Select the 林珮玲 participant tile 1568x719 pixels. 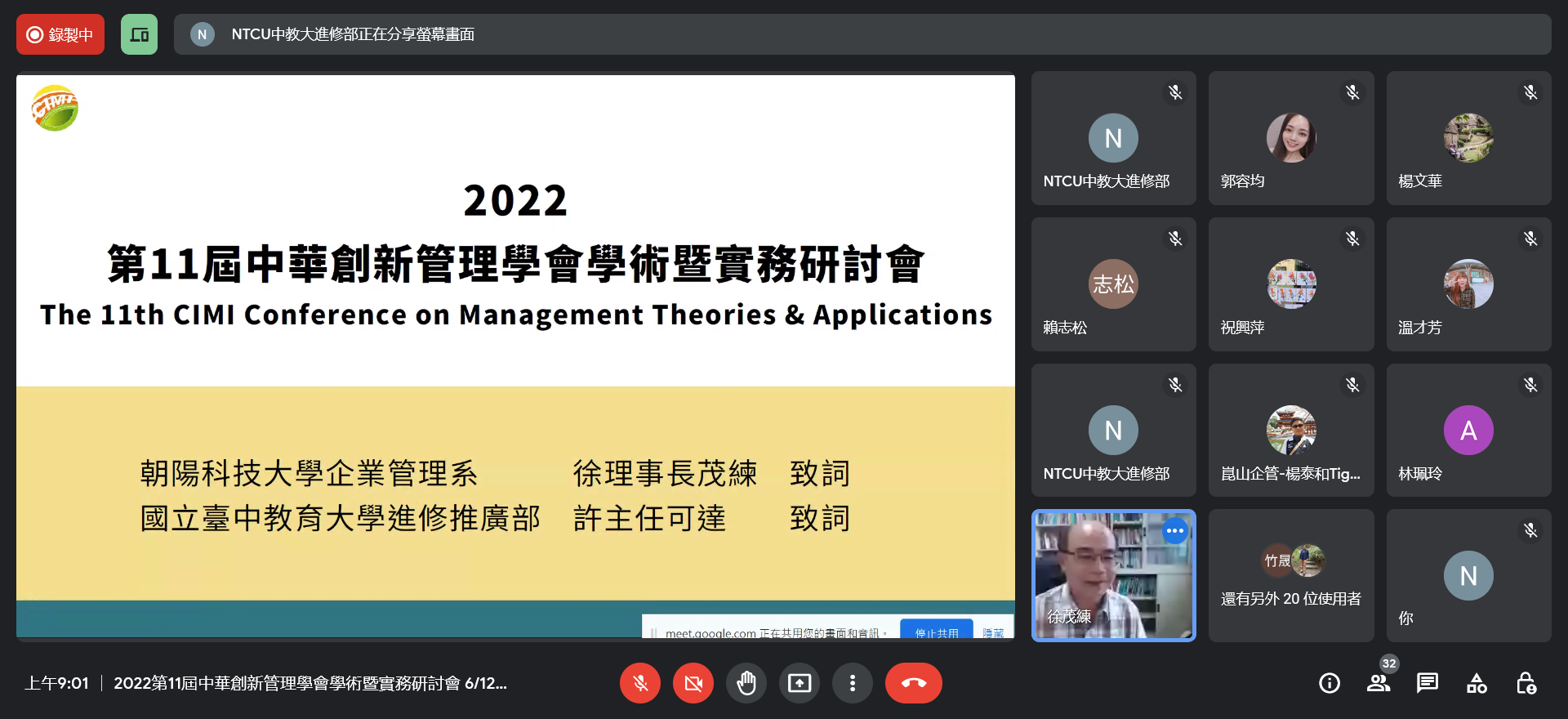[x=1468, y=431]
